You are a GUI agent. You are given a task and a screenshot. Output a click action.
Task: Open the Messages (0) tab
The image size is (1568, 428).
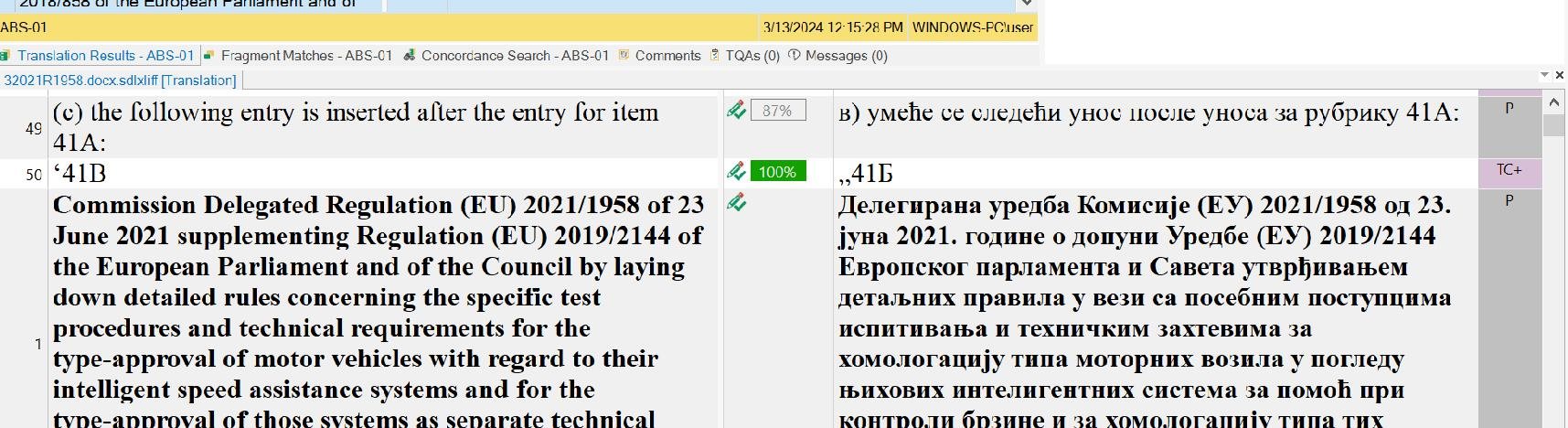(846, 56)
